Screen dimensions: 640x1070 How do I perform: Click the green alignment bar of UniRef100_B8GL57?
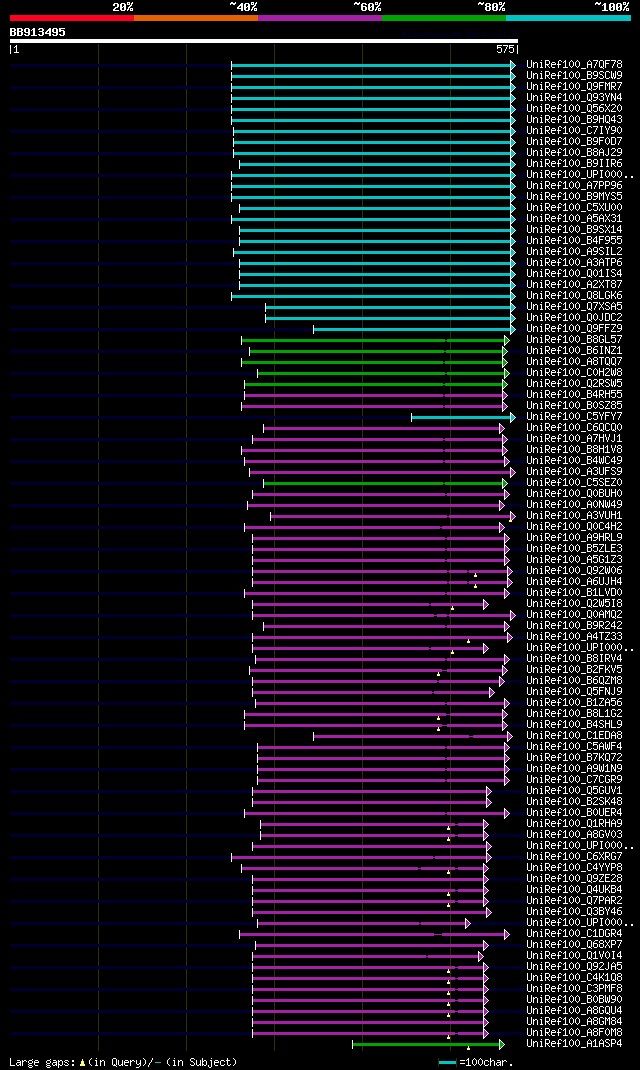[375, 340]
